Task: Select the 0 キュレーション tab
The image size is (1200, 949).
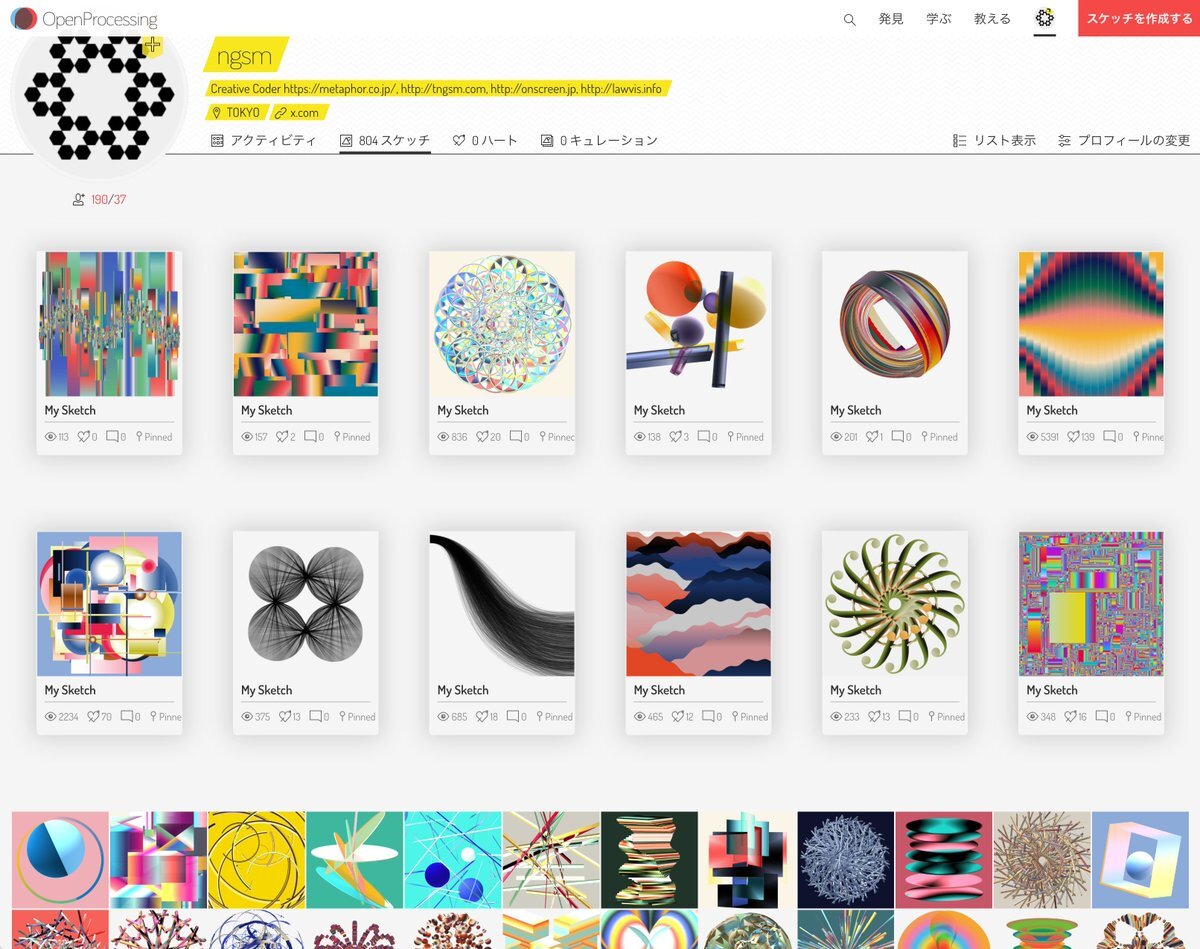Action: coord(599,141)
